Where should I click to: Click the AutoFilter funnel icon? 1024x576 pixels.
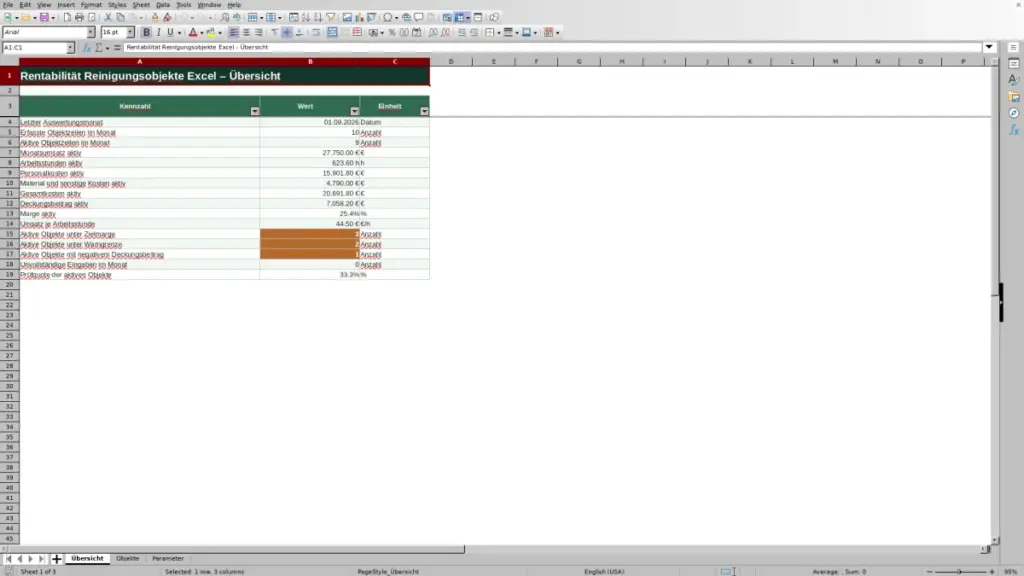pos(330,18)
